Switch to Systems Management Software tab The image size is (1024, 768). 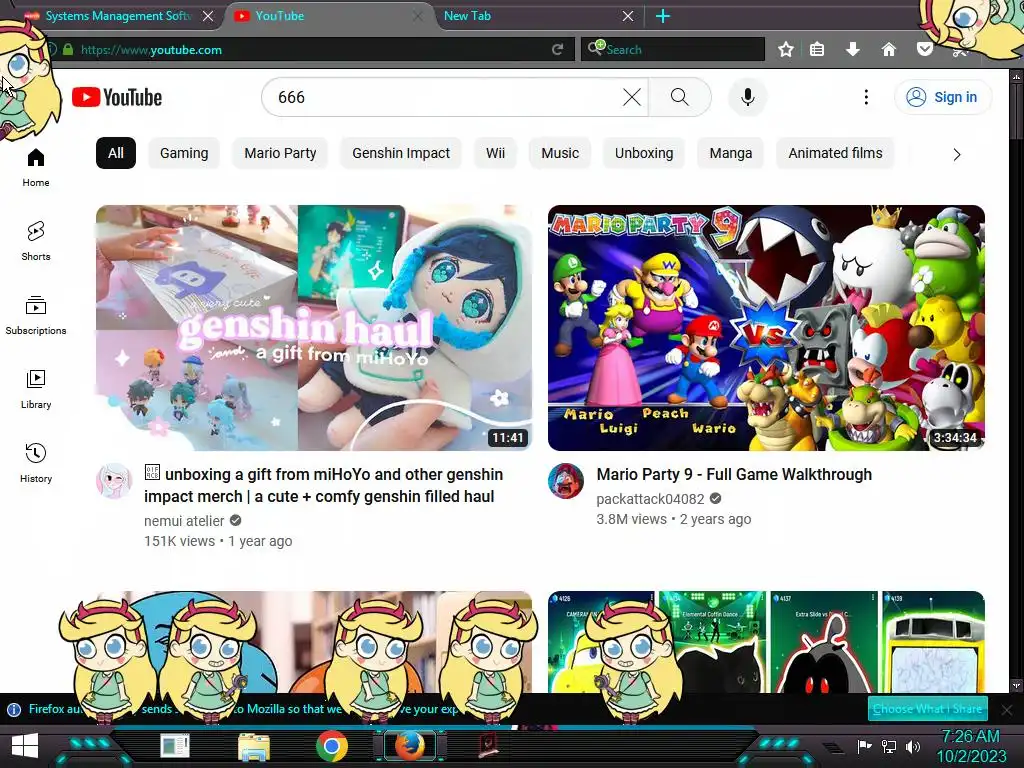(118, 16)
